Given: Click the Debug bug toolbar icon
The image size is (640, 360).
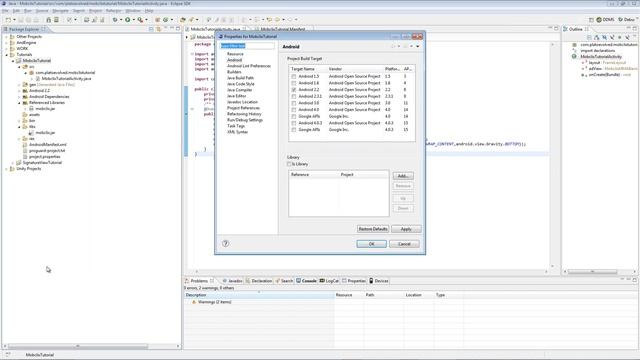Looking at the screenshot, I should 115,20.
